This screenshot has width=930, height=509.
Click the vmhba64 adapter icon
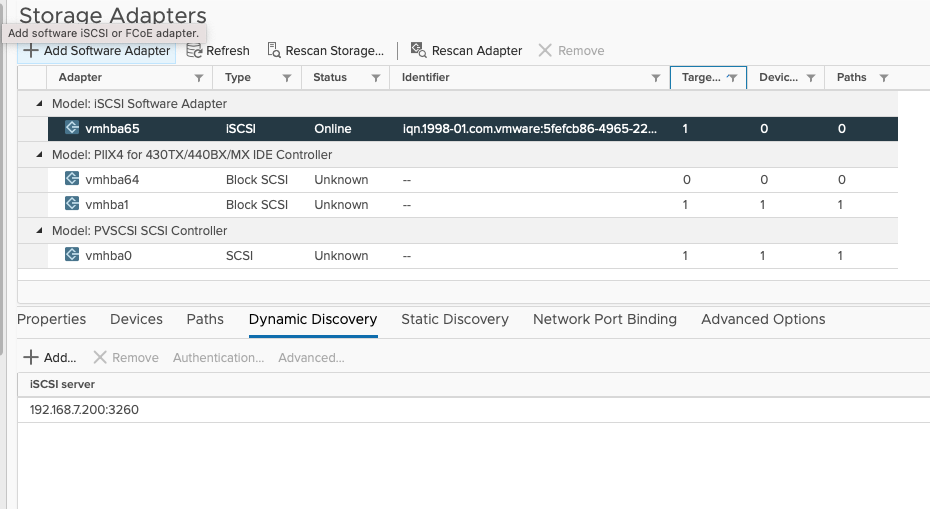[72, 179]
